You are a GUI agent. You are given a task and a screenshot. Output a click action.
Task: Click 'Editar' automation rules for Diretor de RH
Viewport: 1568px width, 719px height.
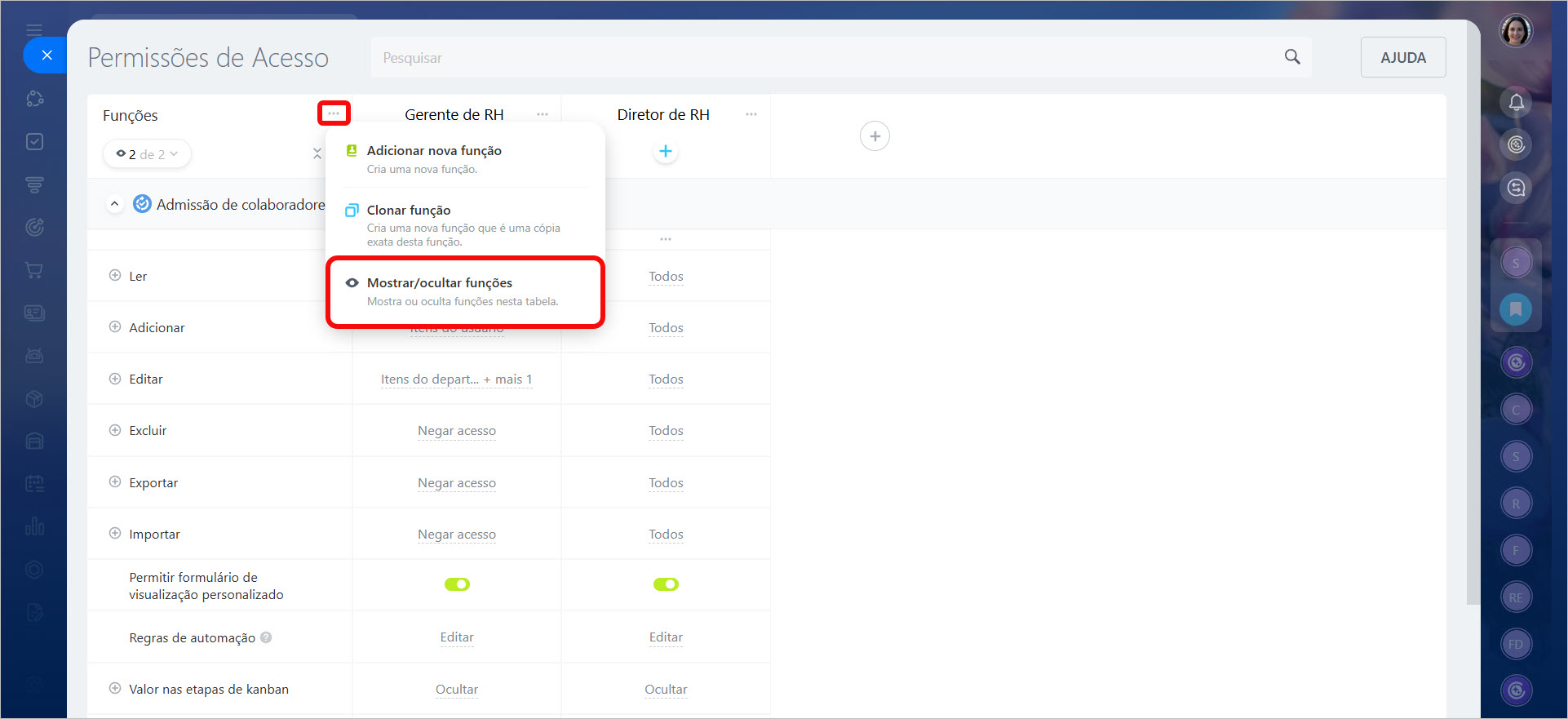point(666,637)
